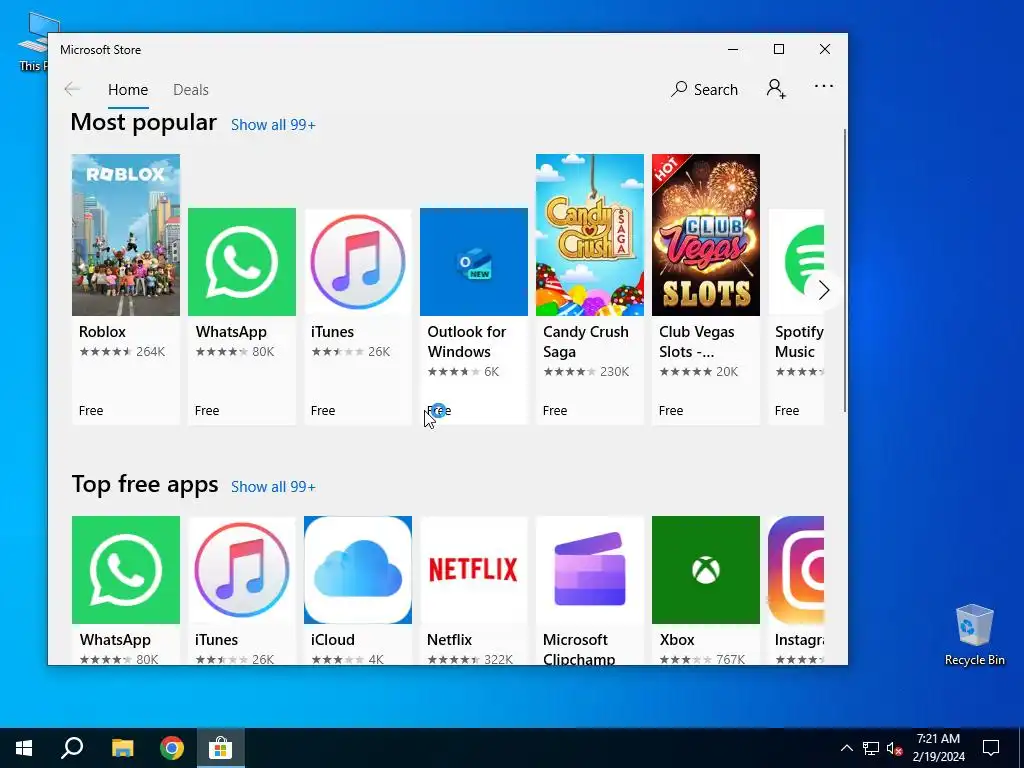Click the back arrow in Store
This screenshot has width=1024, height=768.
[x=72, y=89]
